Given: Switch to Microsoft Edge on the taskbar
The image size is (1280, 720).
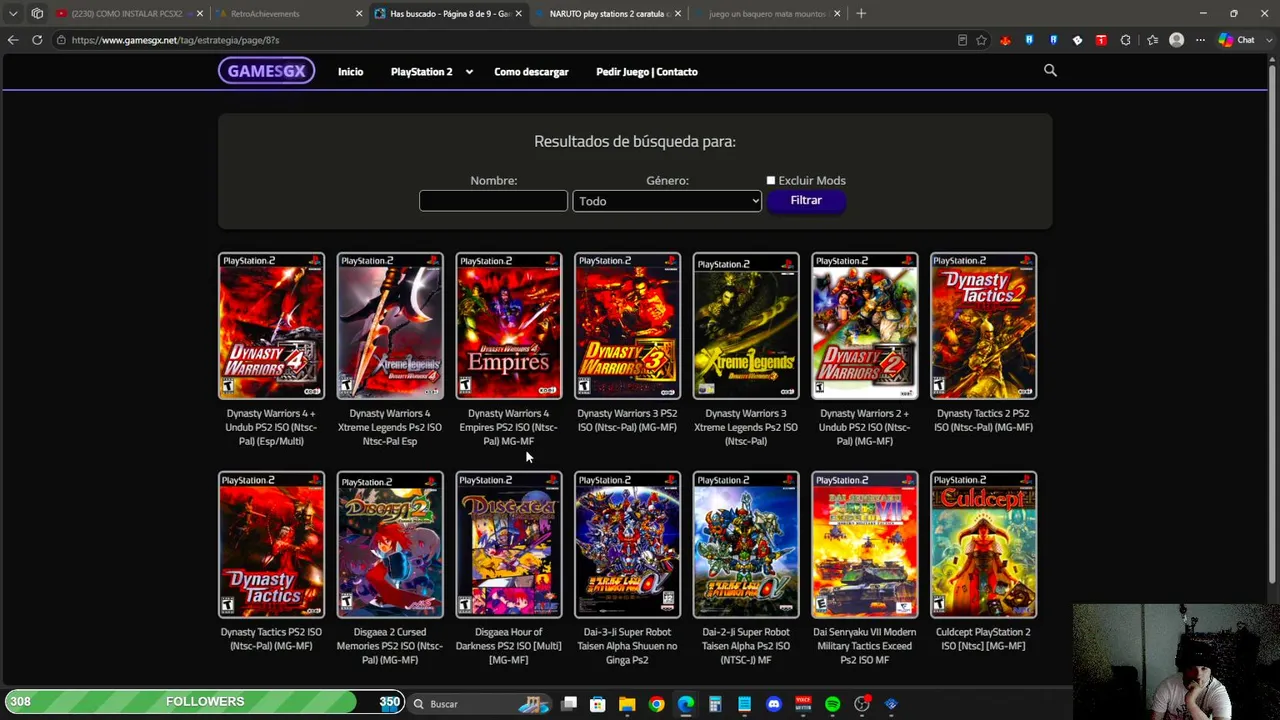Looking at the screenshot, I should pos(686,704).
